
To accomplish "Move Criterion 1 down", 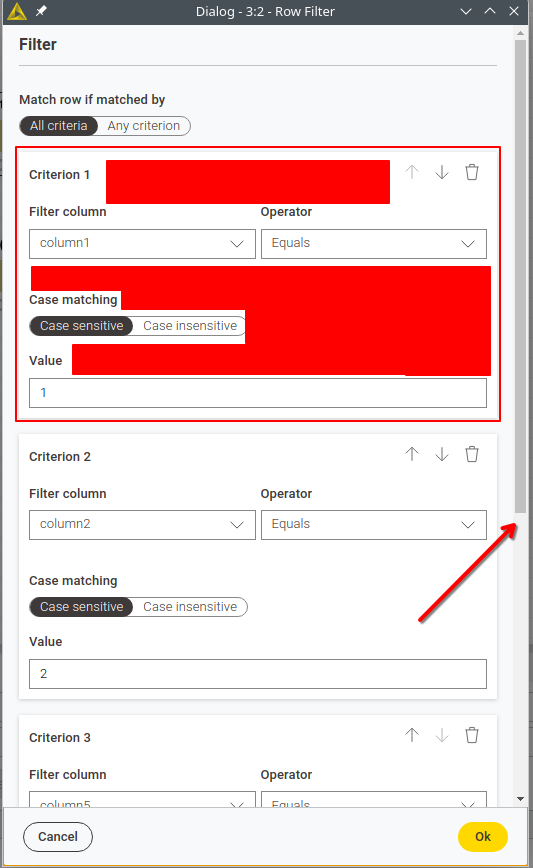I will tap(442, 172).
